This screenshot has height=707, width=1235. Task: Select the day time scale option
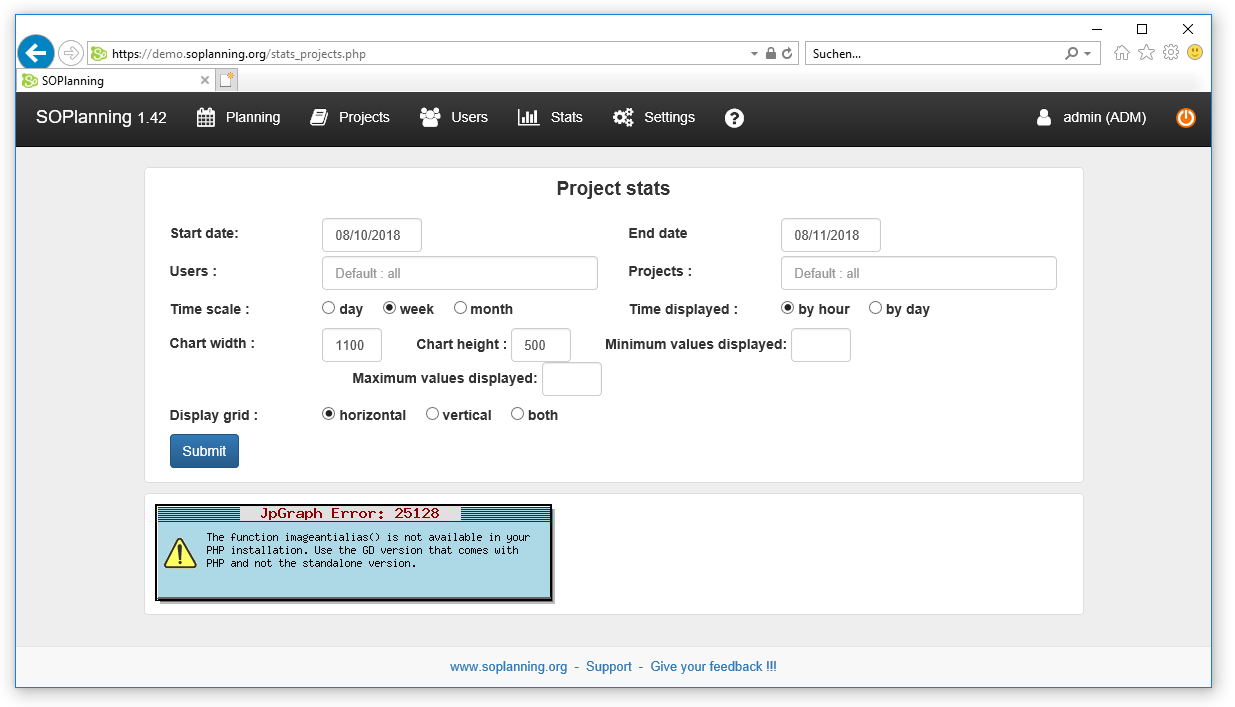[x=329, y=309]
